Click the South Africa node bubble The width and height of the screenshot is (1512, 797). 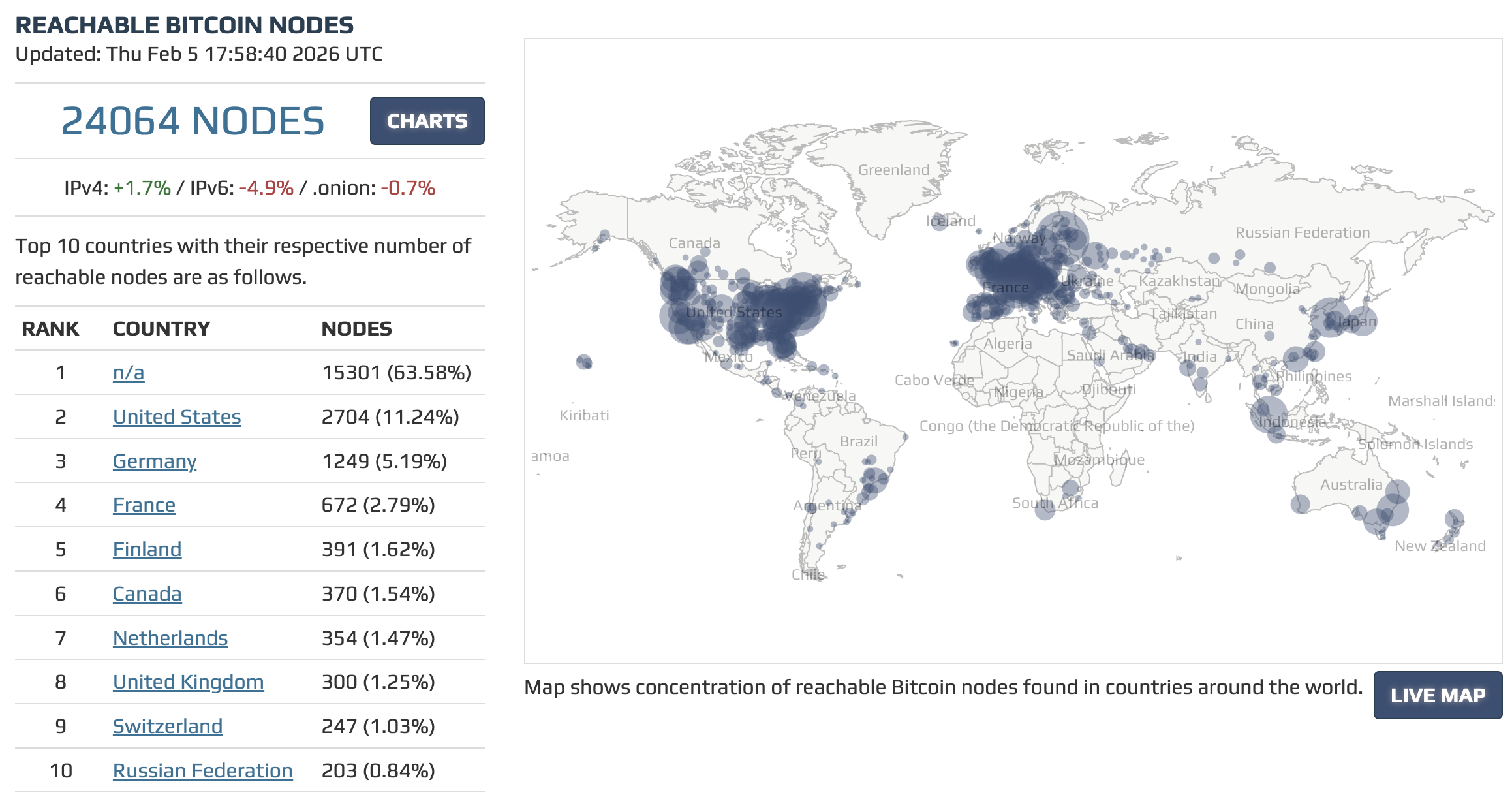tap(1045, 509)
